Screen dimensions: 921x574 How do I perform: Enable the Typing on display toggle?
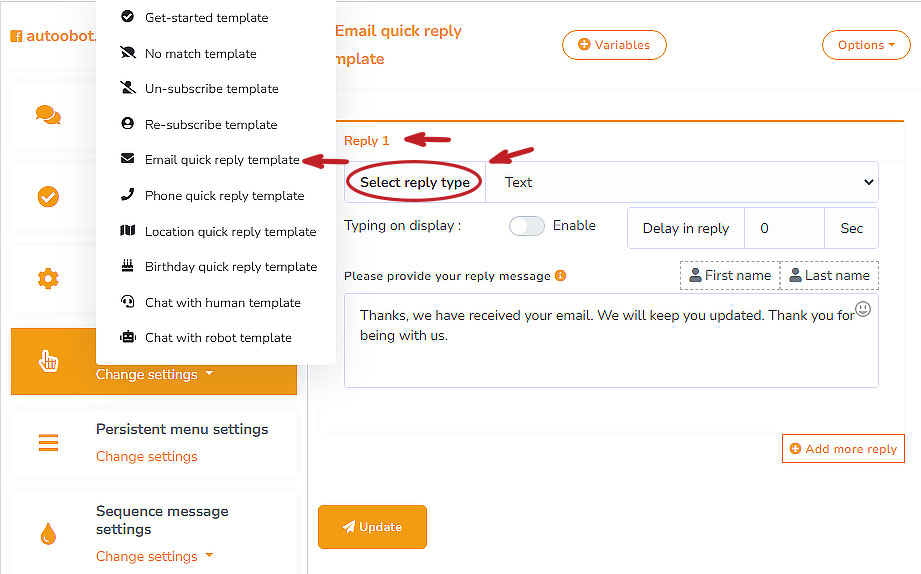[527, 226]
